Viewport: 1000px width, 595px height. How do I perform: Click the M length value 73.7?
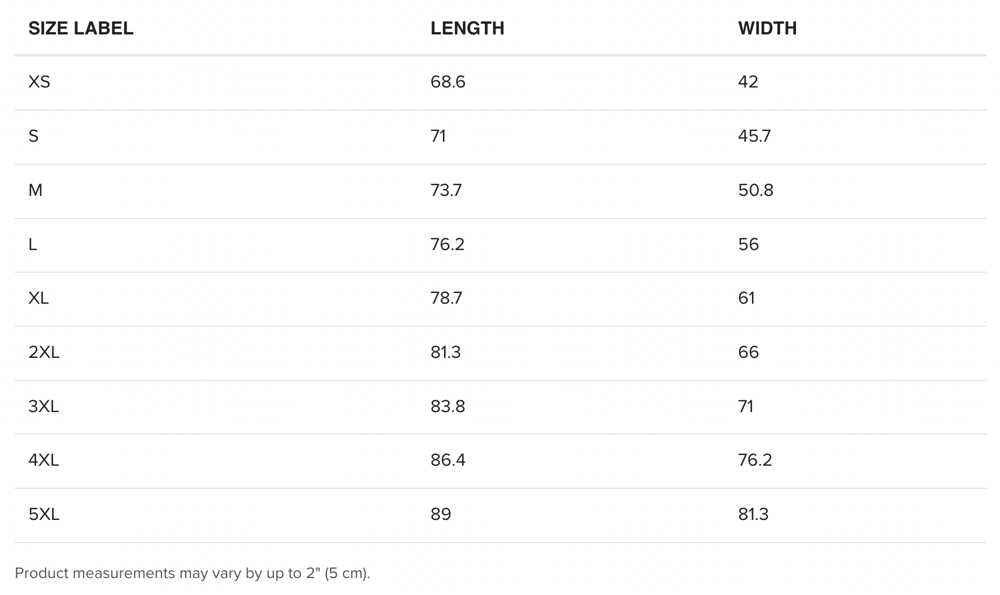point(446,190)
